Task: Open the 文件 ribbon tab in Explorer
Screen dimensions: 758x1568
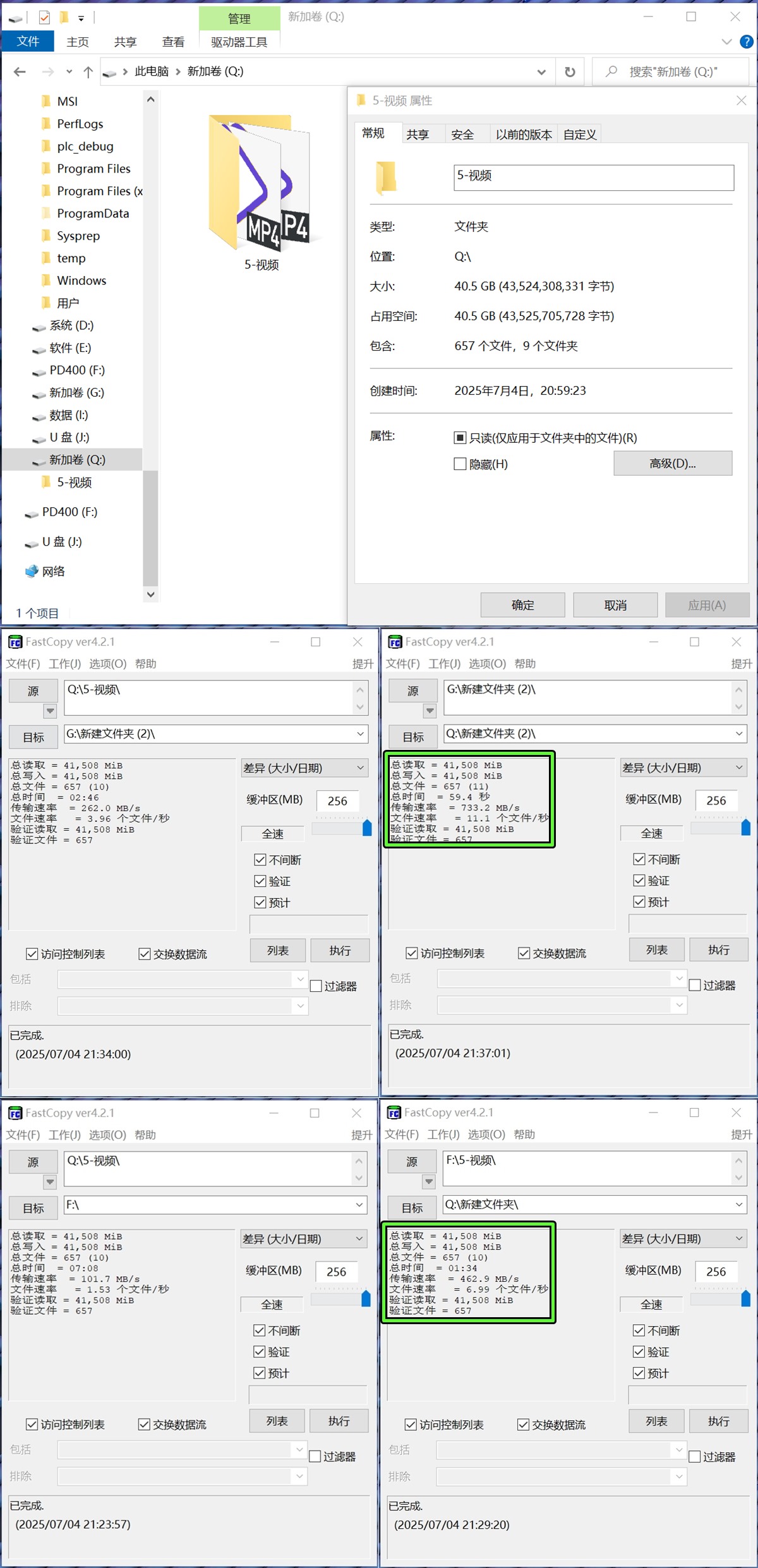Action: click(x=28, y=42)
